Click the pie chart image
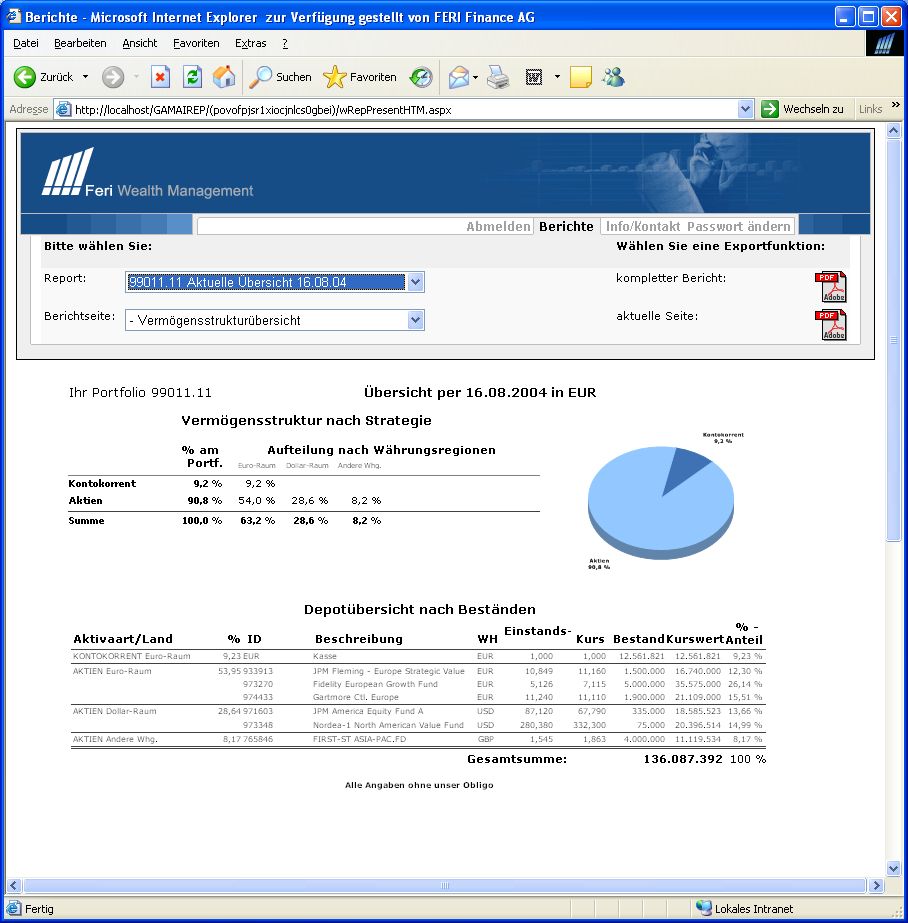This screenshot has height=923, width=908. pos(661,502)
